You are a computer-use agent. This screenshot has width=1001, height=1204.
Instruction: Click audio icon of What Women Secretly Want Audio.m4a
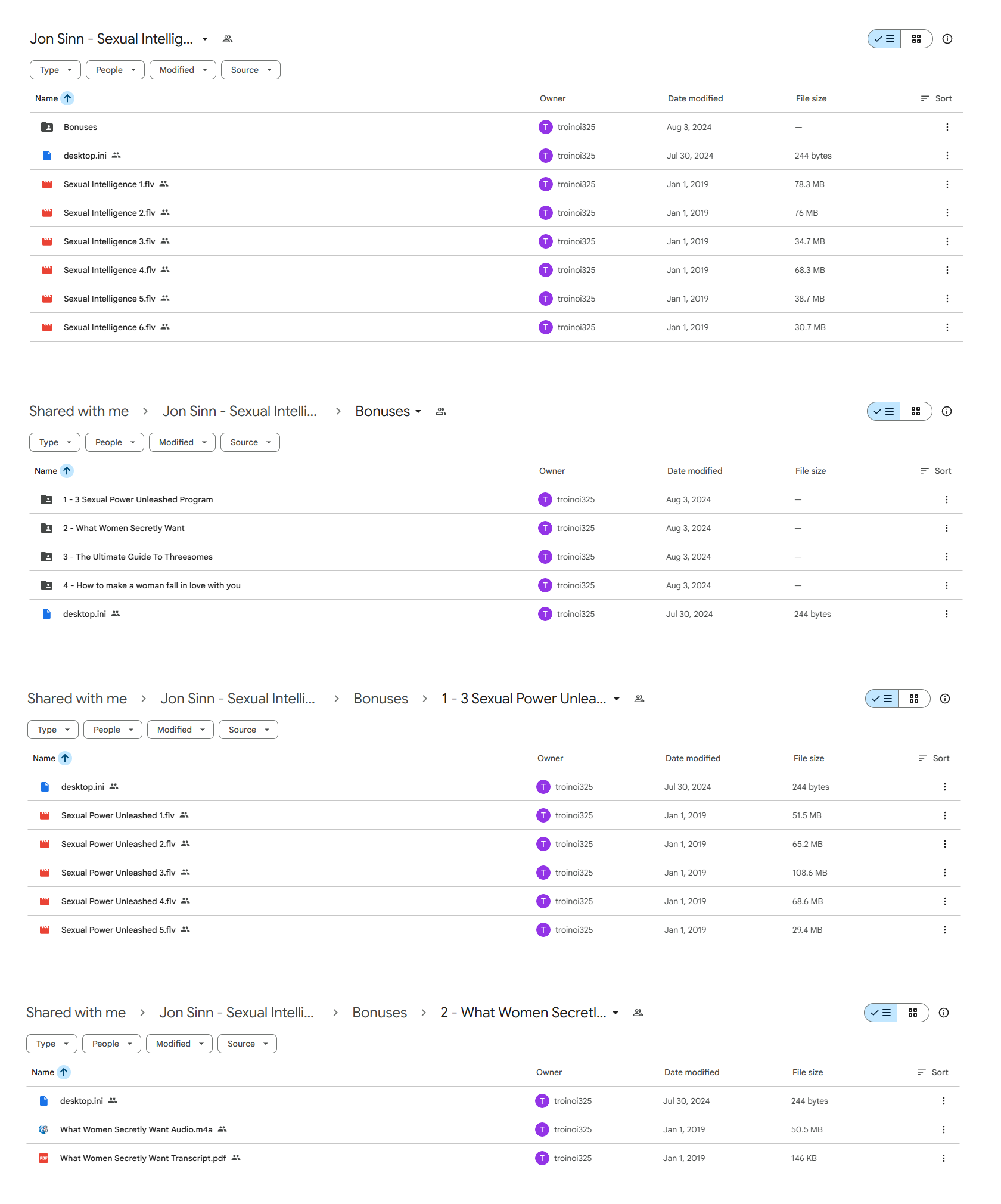(x=43, y=1129)
